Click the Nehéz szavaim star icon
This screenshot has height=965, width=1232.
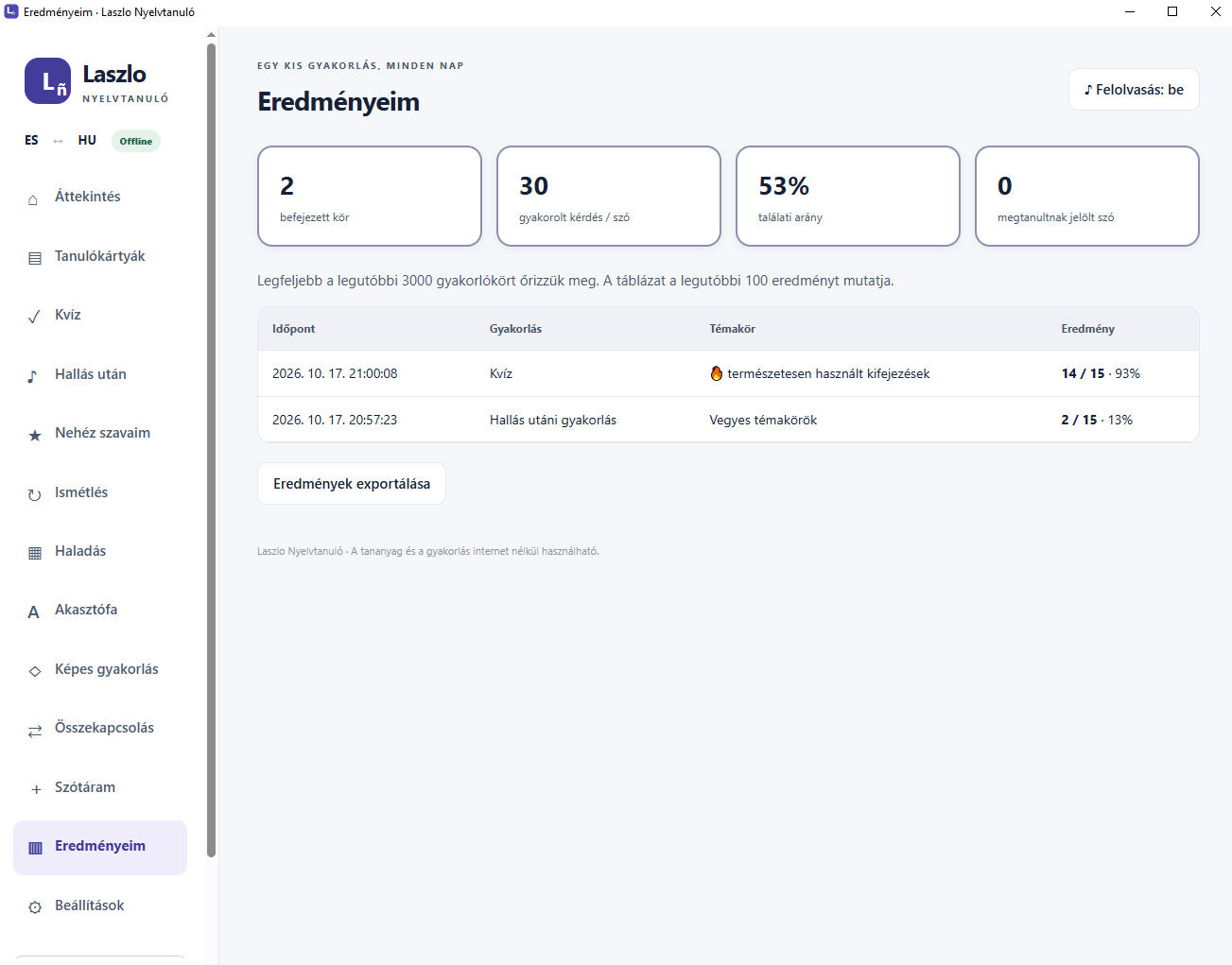35,435
